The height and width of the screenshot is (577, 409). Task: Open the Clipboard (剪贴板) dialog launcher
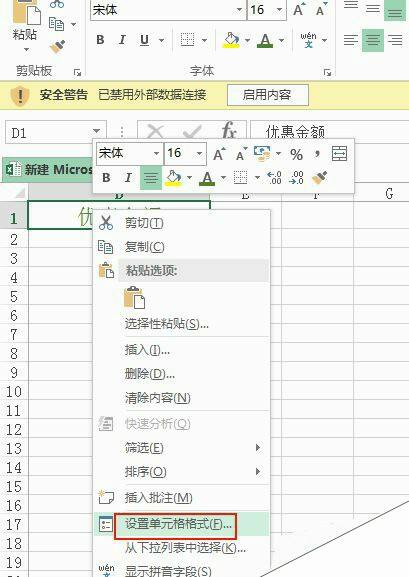pos(77,72)
